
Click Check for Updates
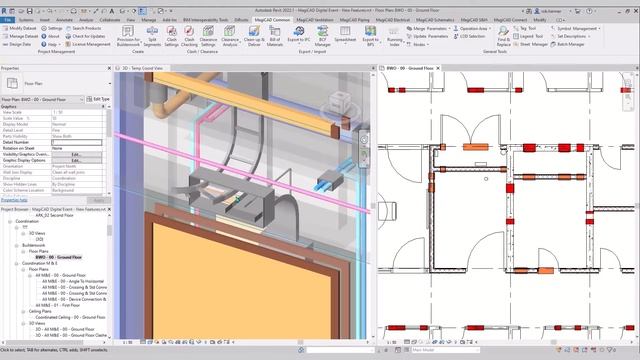[85, 36]
